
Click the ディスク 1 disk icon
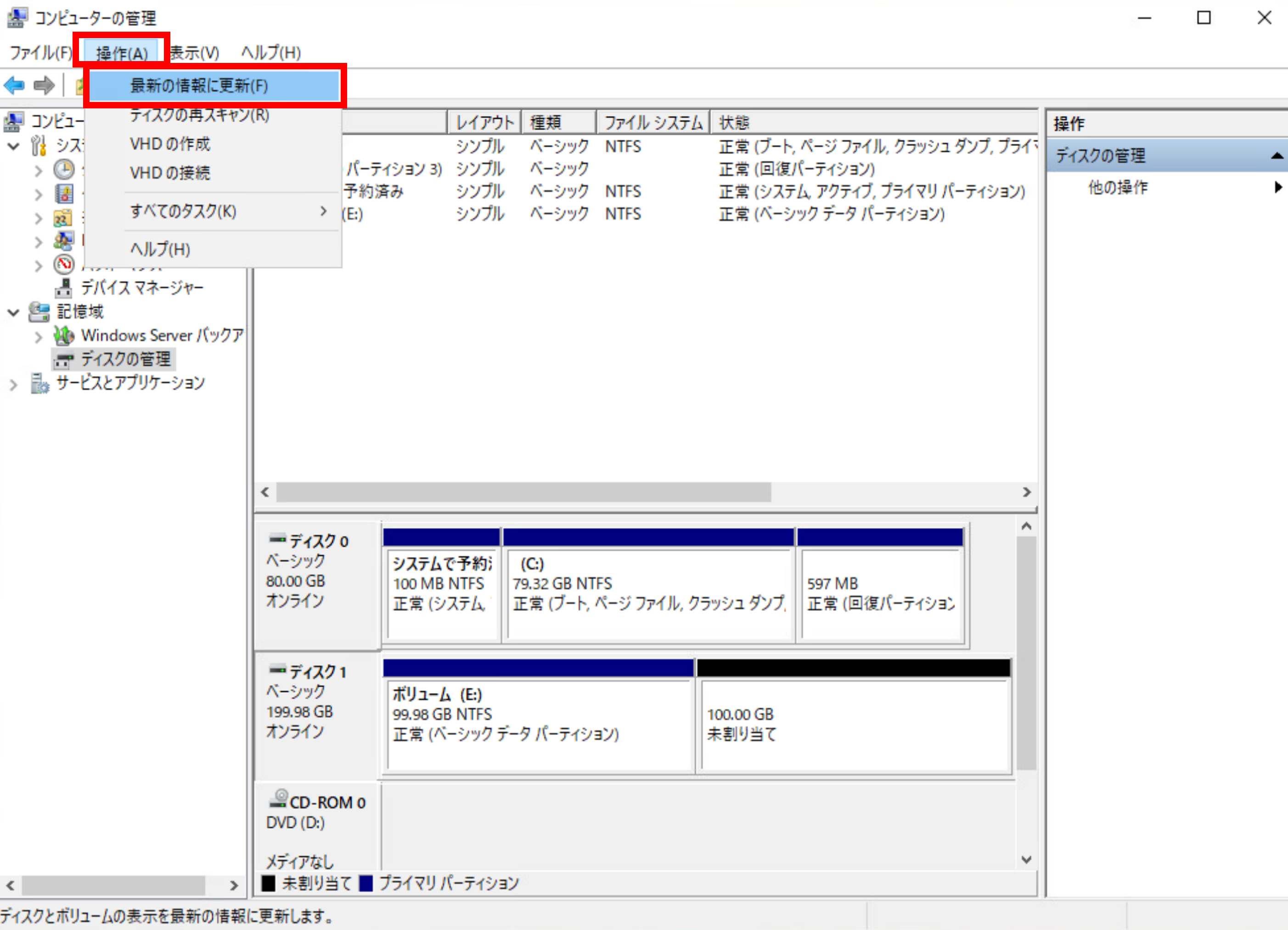pyautogui.click(x=277, y=669)
